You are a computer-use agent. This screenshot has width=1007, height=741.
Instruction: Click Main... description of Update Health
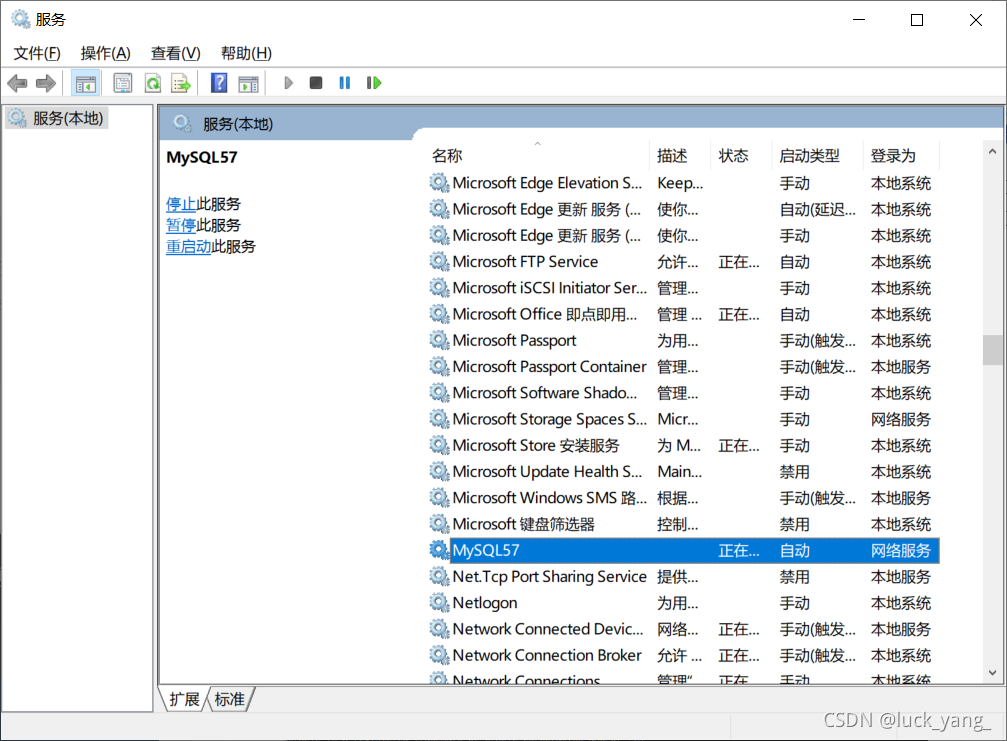point(679,471)
